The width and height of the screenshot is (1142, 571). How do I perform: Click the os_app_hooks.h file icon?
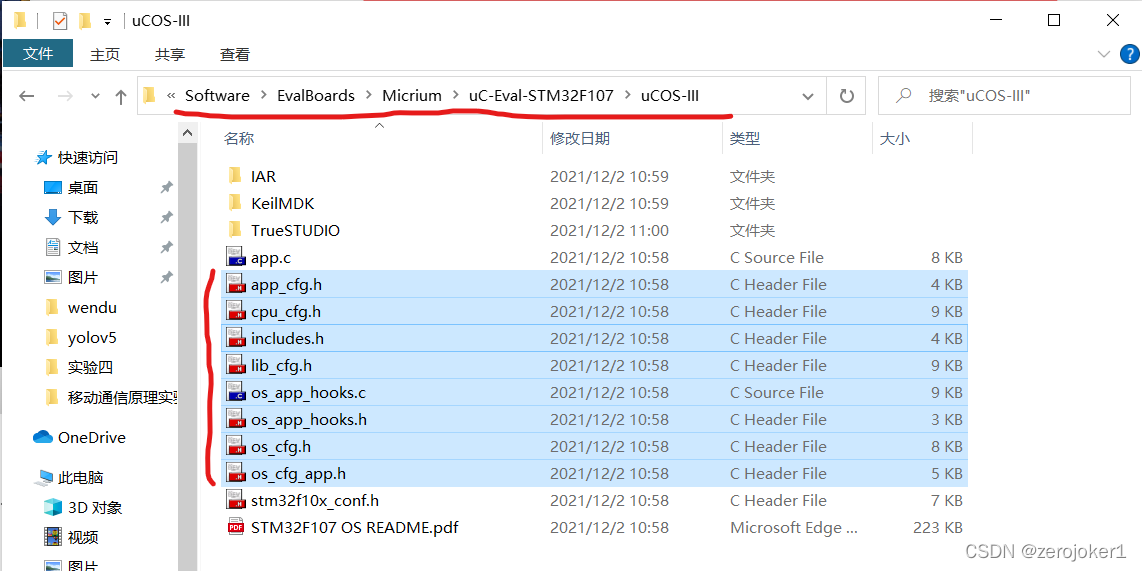pyautogui.click(x=235, y=419)
